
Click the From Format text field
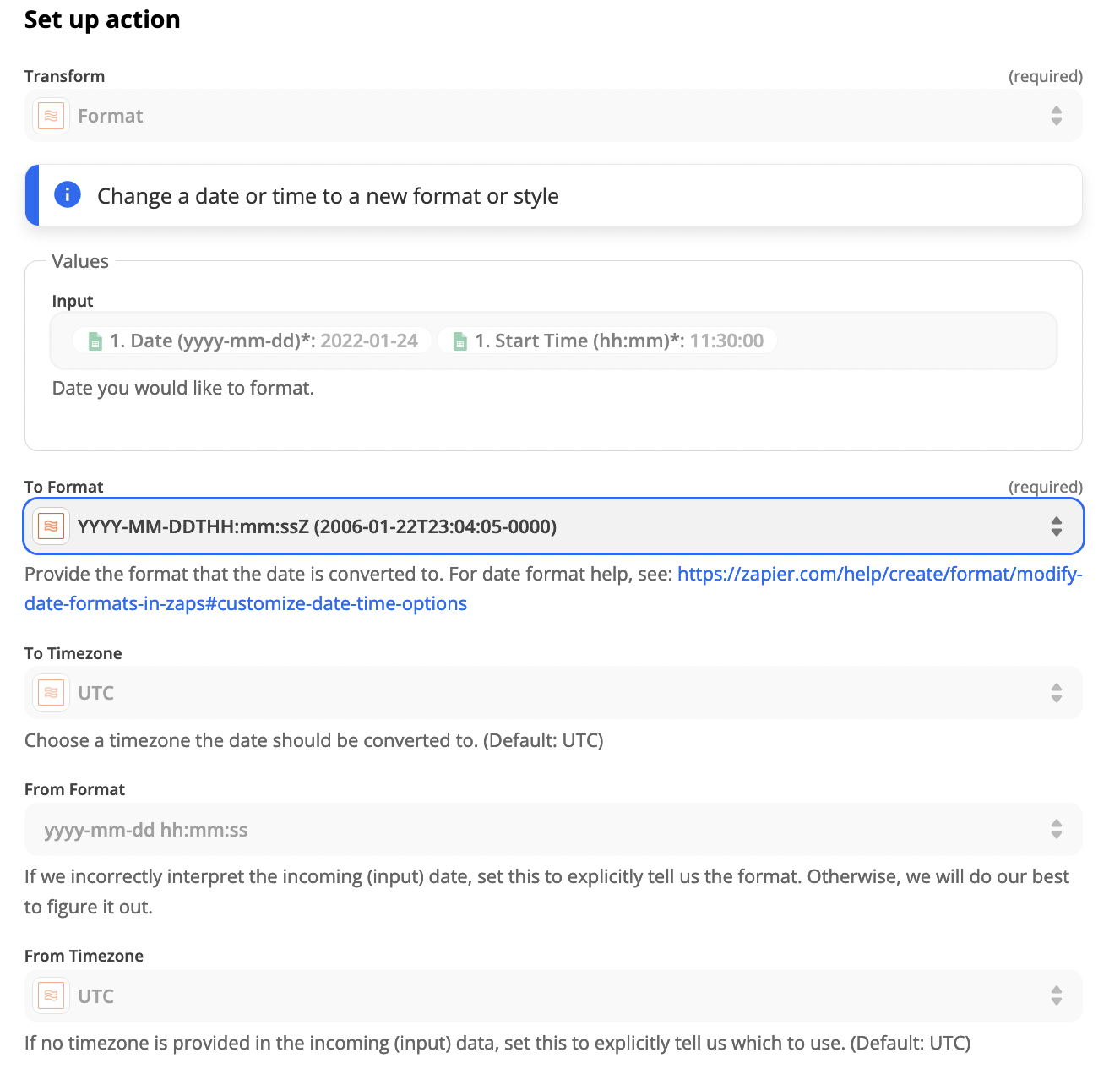click(507, 830)
